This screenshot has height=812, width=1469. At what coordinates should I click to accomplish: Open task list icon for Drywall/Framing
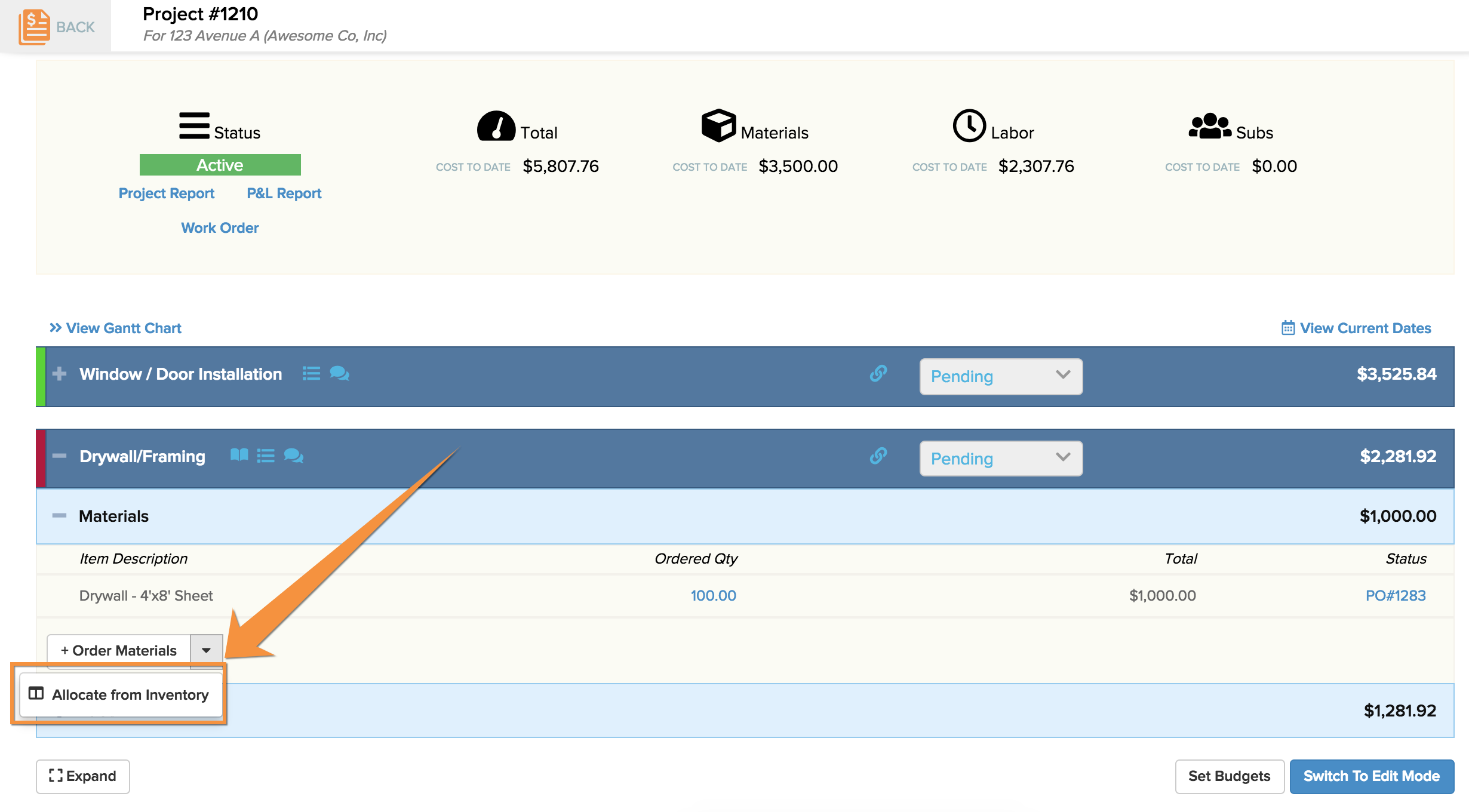[x=266, y=456]
